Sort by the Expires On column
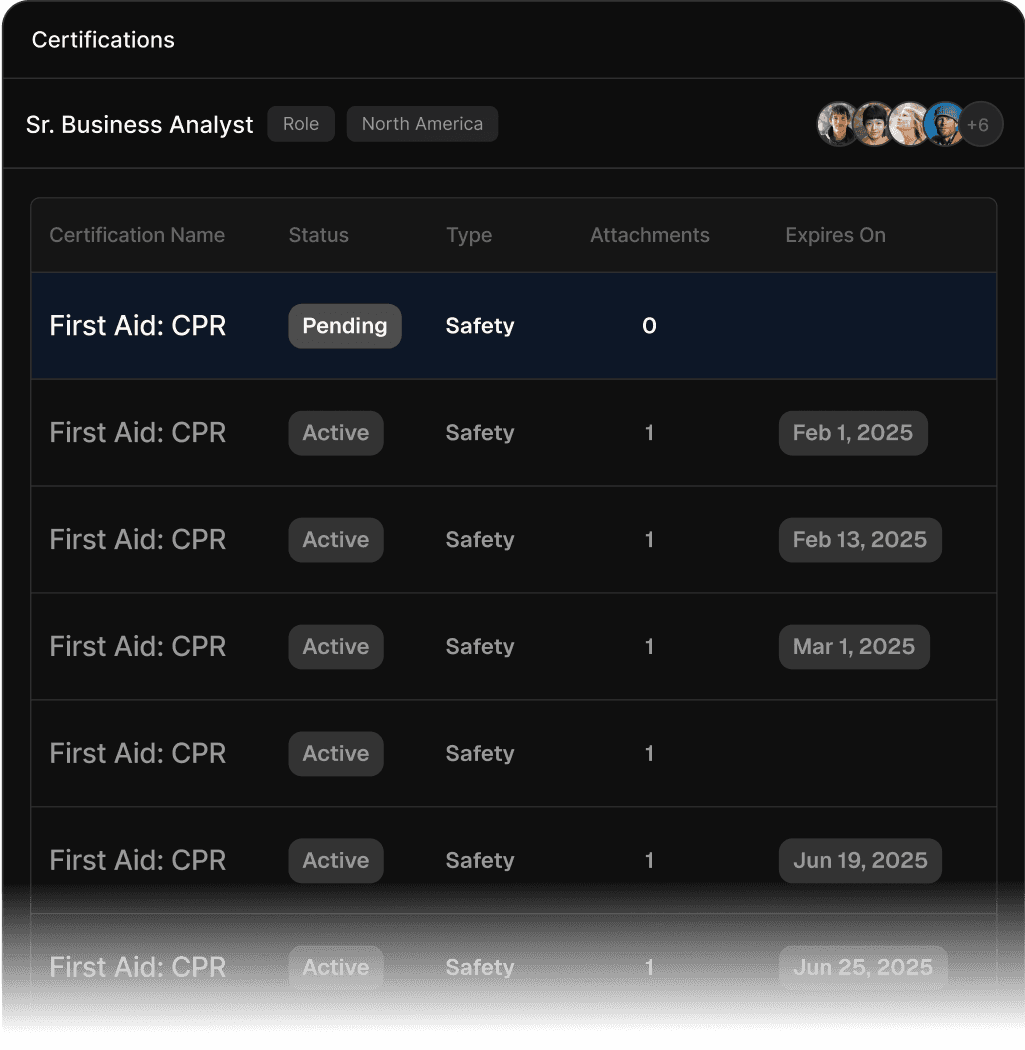 pyautogui.click(x=834, y=235)
